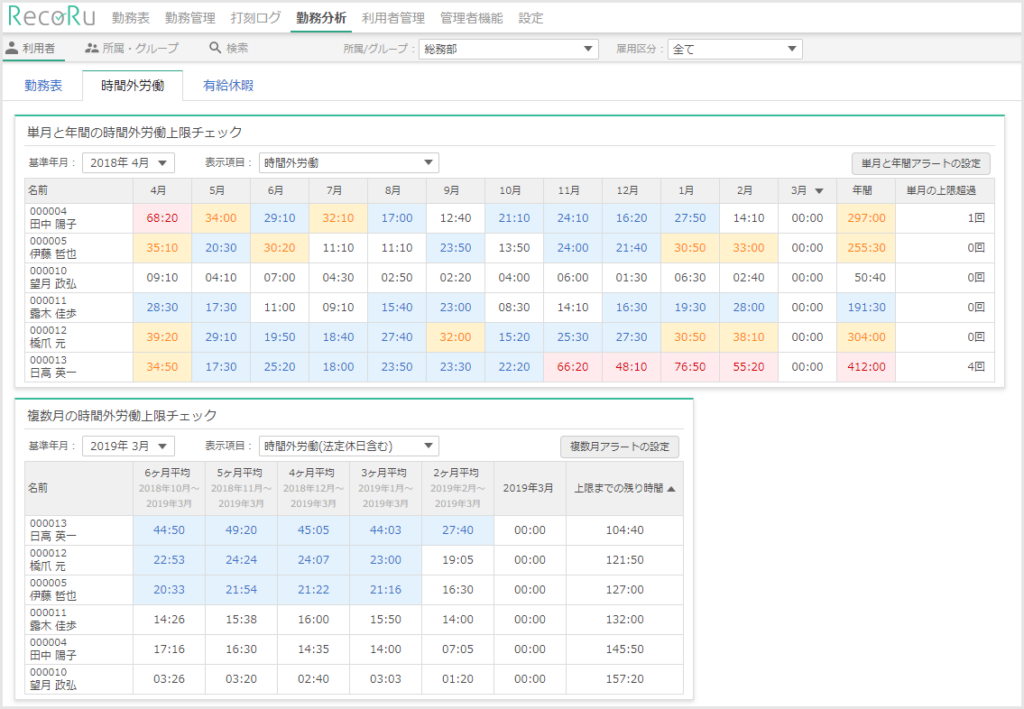Image resolution: width=1024 pixels, height=709 pixels.
Task: Open the 時間外労働 display item dropdown
Action: [x=348, y=162]
